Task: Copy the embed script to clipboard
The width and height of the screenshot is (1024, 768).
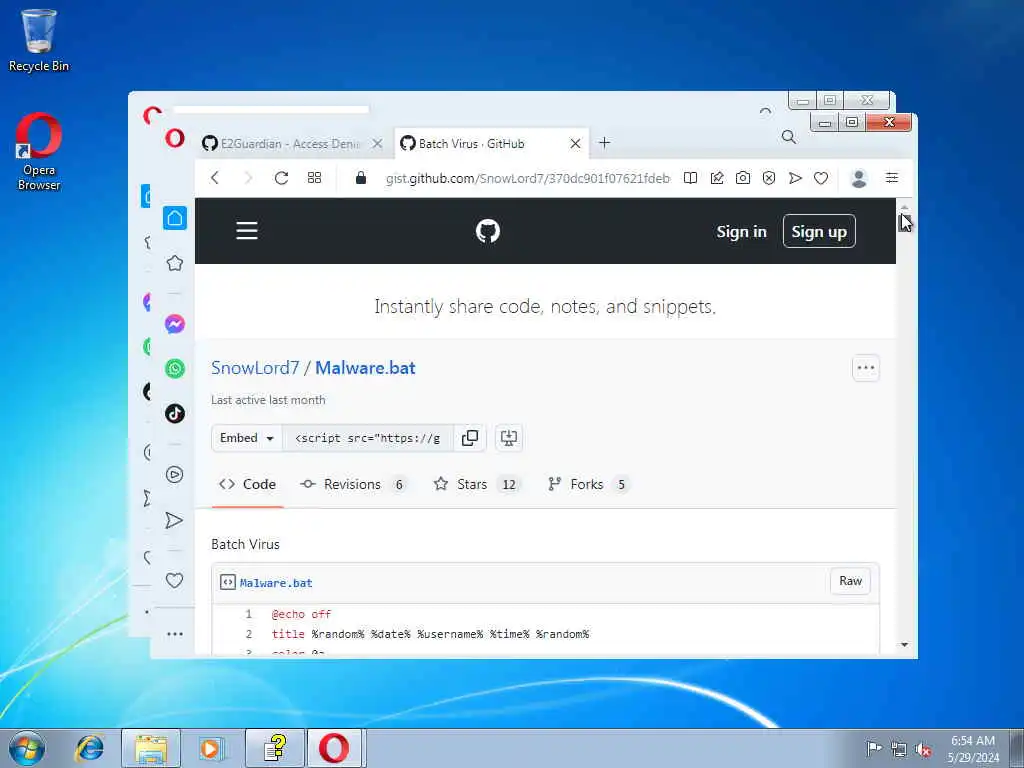Action: [470, 438]
